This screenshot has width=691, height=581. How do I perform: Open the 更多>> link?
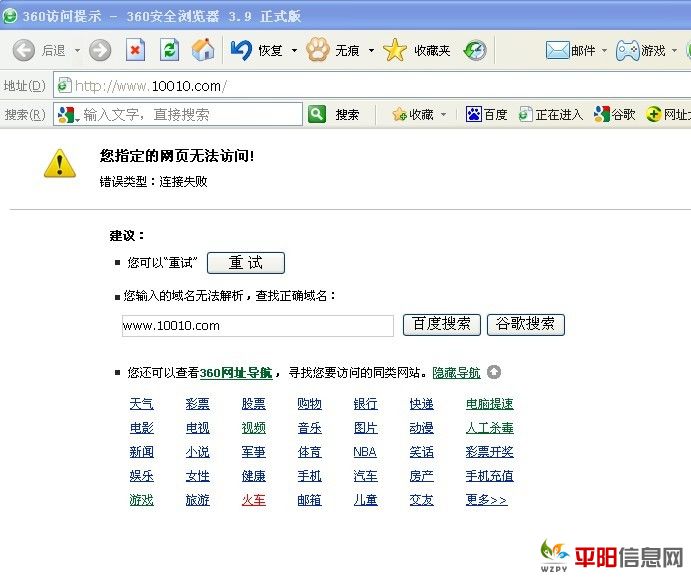click(x=487, y=500)
